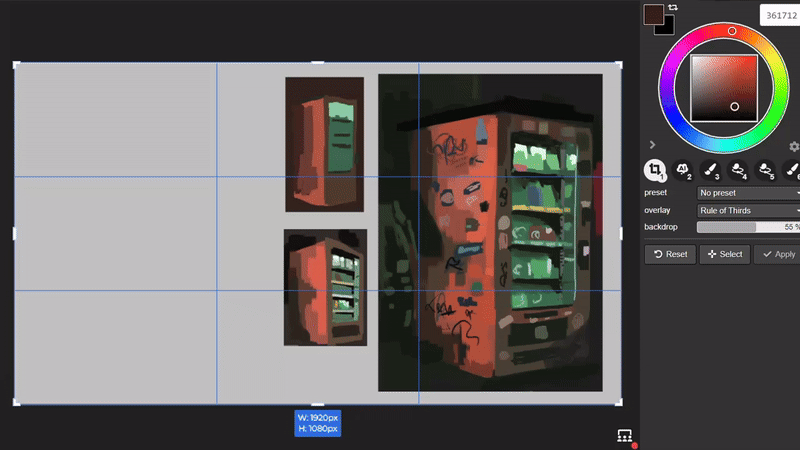
Task: Expand the panel with the chevron arrow
Action: point(652,145)
